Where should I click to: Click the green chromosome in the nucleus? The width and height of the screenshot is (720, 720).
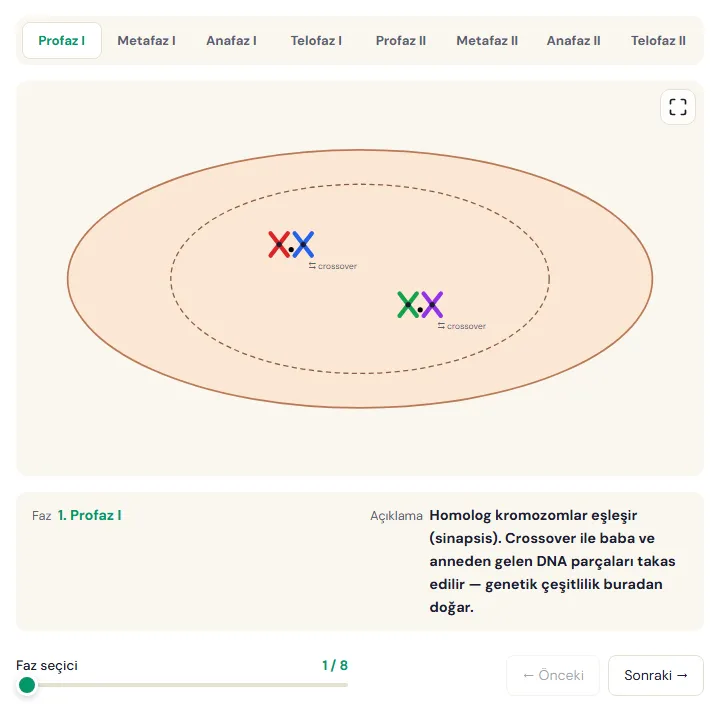coord(408,304)
